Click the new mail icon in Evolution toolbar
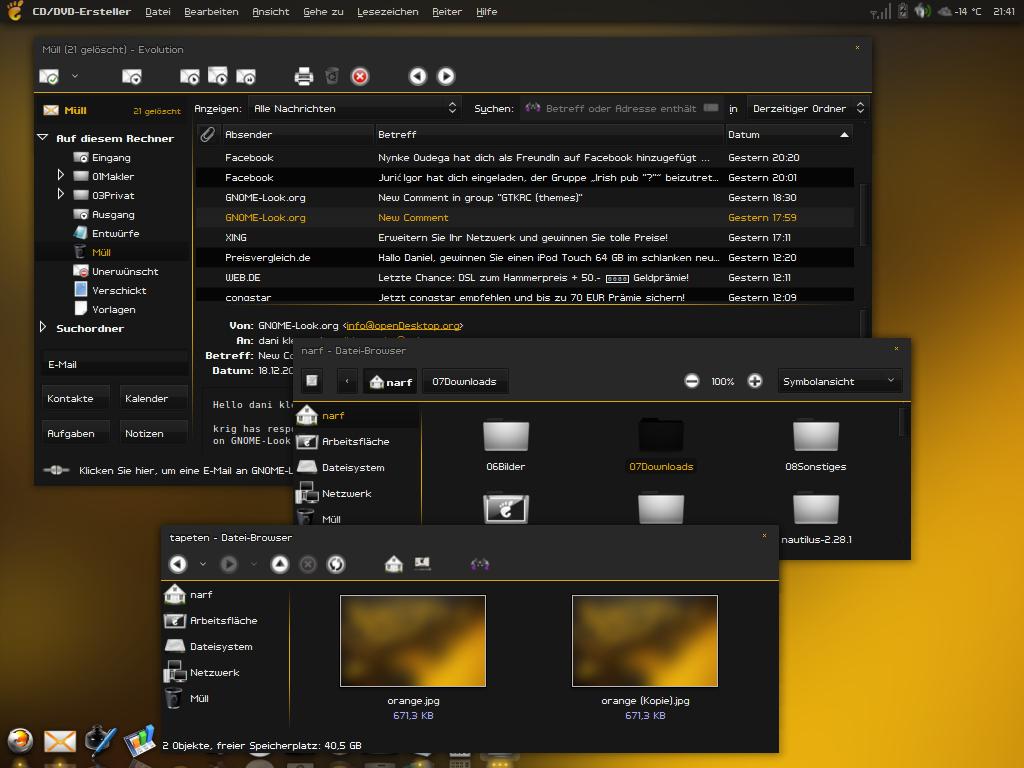The height and width of the screenshot is (768, 1024). pyautogui.click(x=49, y=76)
